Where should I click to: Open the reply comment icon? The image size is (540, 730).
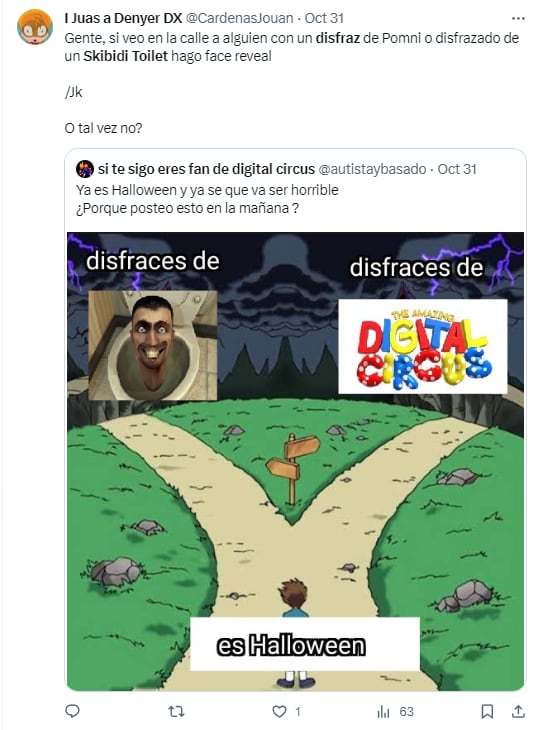click(72, 711)
